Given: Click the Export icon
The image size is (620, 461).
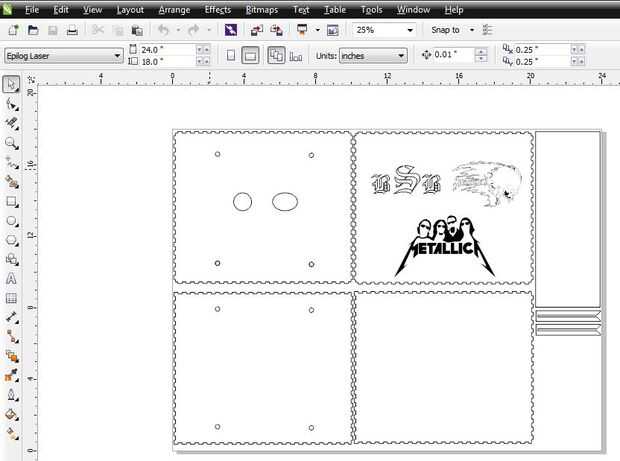Looking at the screenshot, I should [x=276, y=30].
